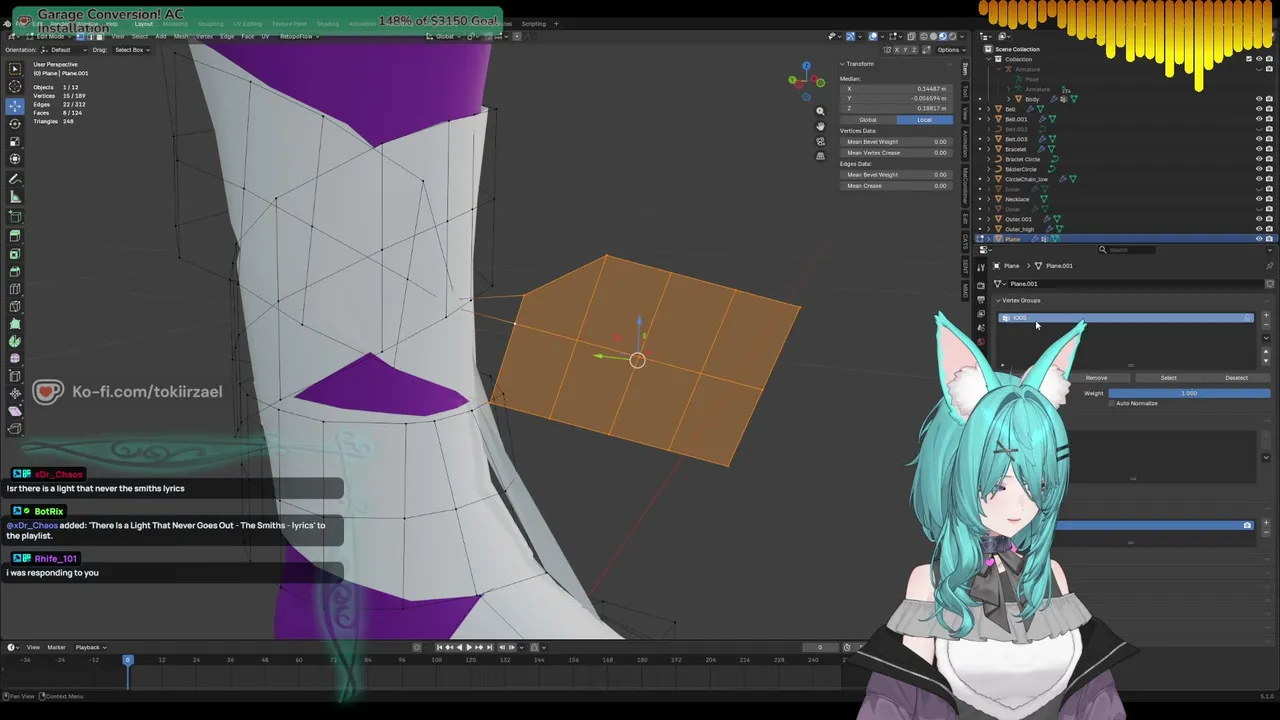
Task: Click the Median X value field
Action: [x=897, y=89]
